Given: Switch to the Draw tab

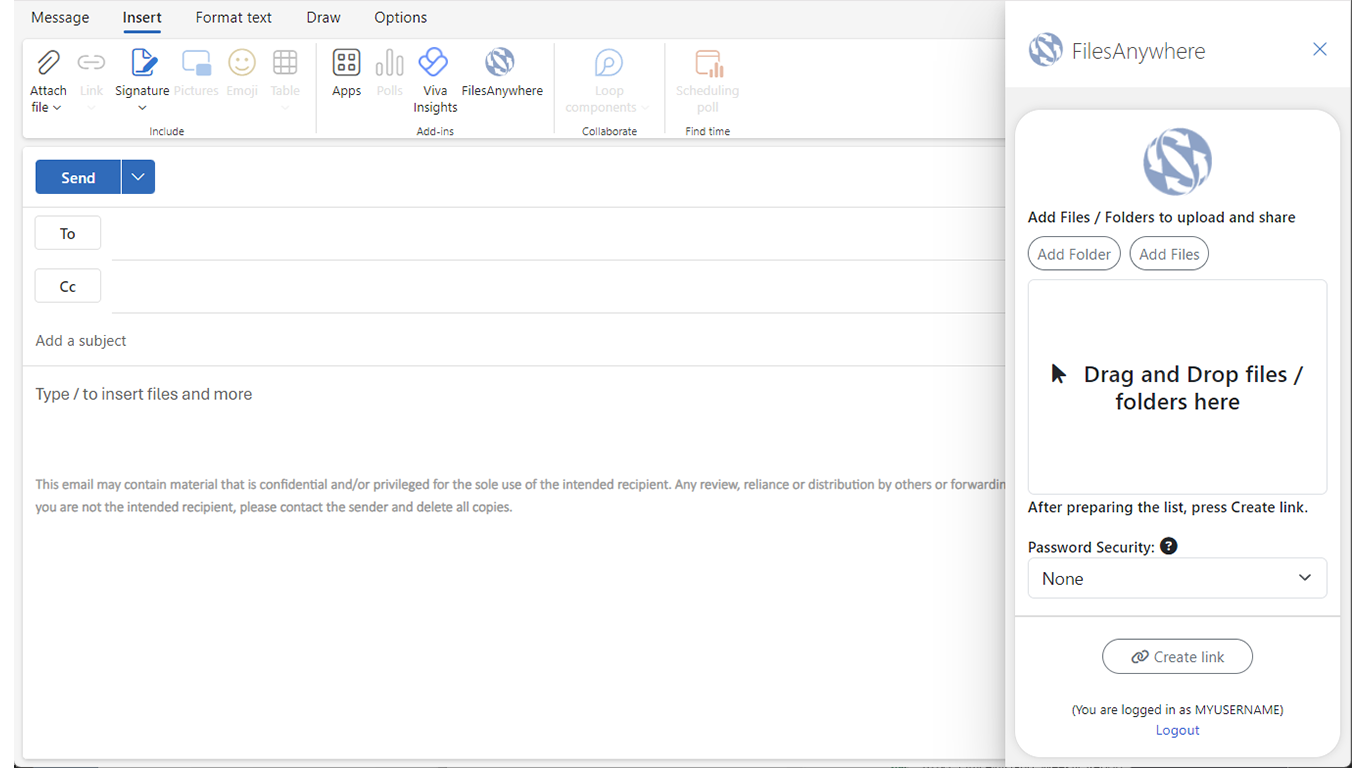Looking at the screenshot, I should point(323,17).
